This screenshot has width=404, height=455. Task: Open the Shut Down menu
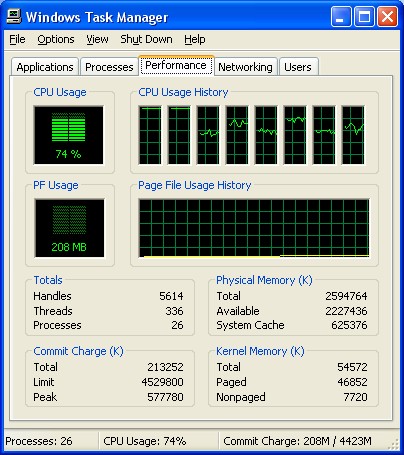(x=146, y=39)
